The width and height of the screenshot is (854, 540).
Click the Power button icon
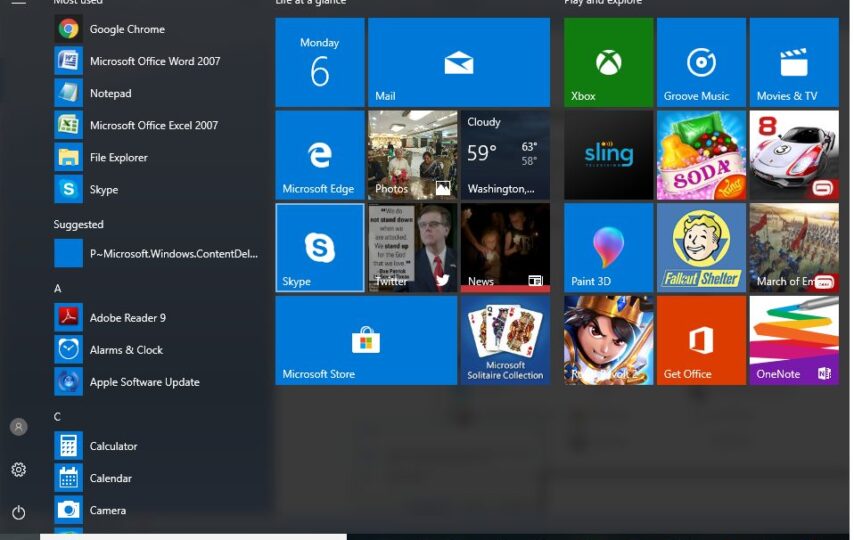(x=19, y=513)
